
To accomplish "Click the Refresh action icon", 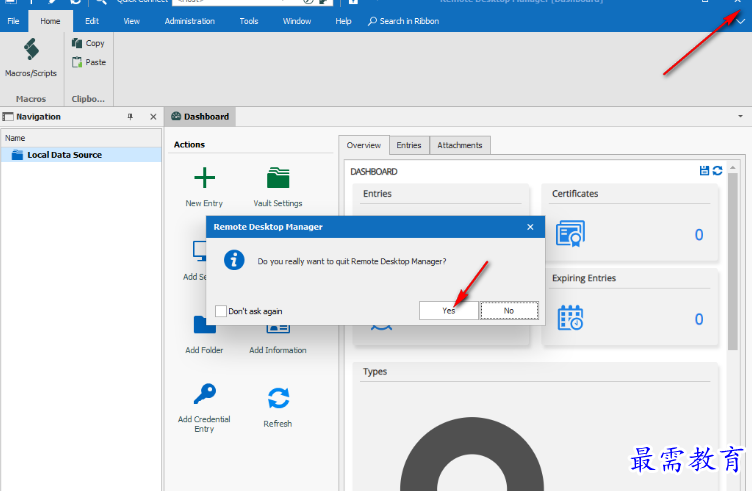I will click(278, 398).
